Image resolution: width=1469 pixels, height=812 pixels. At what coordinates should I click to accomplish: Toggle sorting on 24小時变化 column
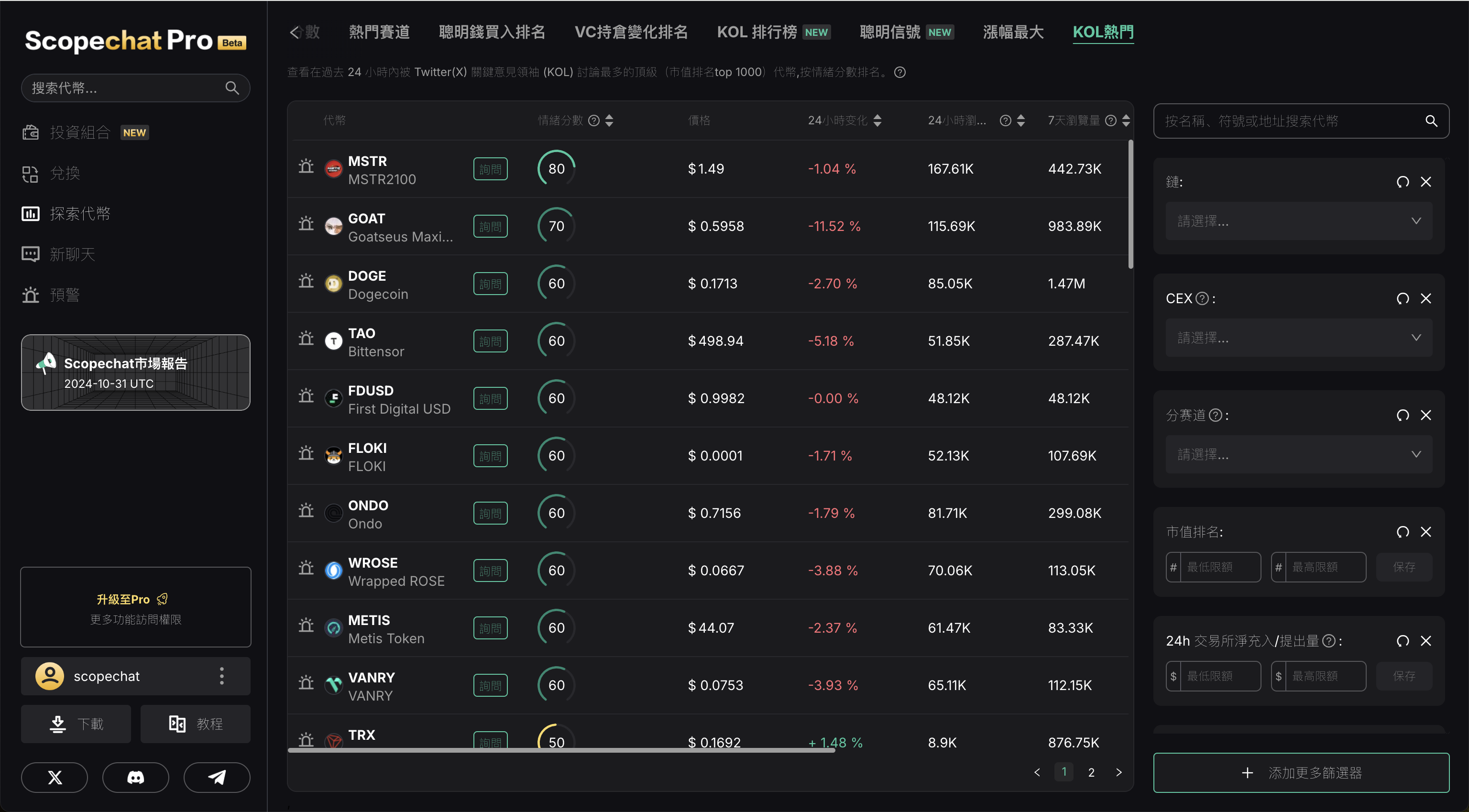point(877,121)
